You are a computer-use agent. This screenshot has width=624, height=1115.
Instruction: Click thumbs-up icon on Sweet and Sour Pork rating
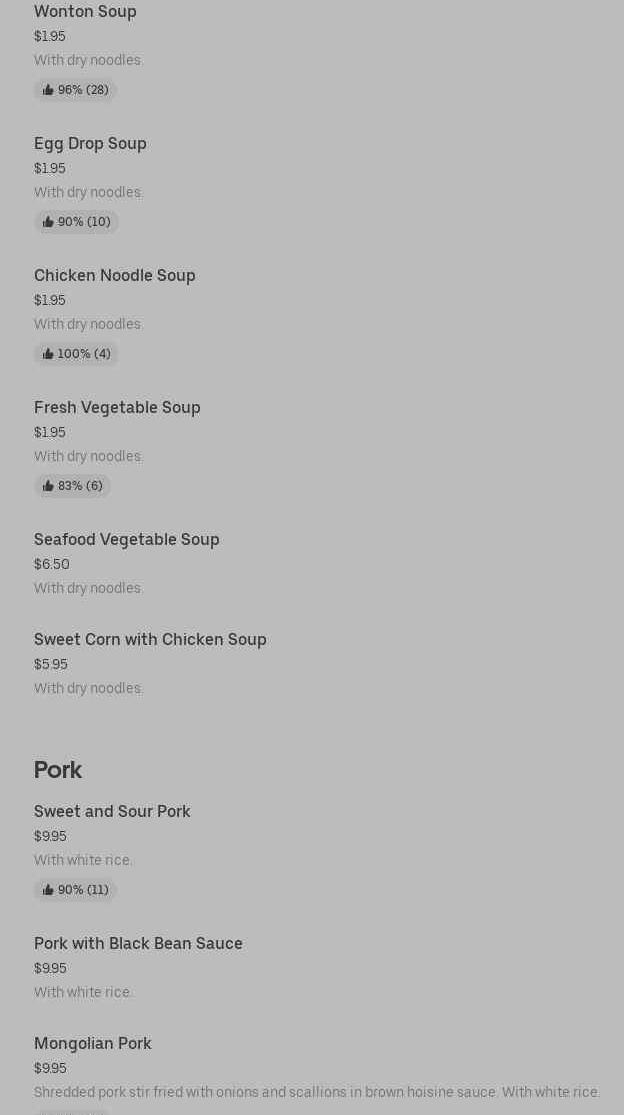coord(48,890)
